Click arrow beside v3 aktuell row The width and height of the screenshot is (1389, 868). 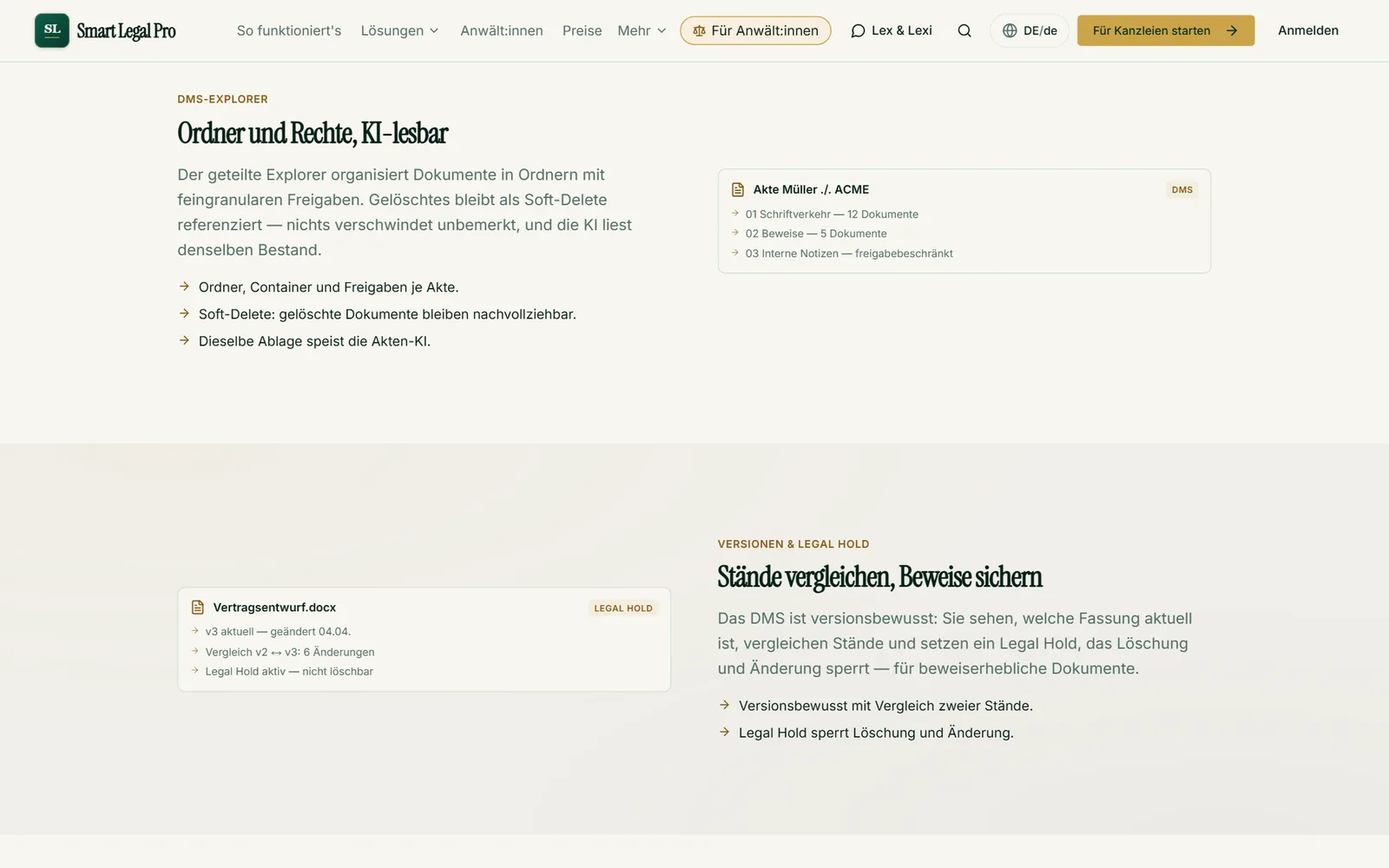coord(195,631)
